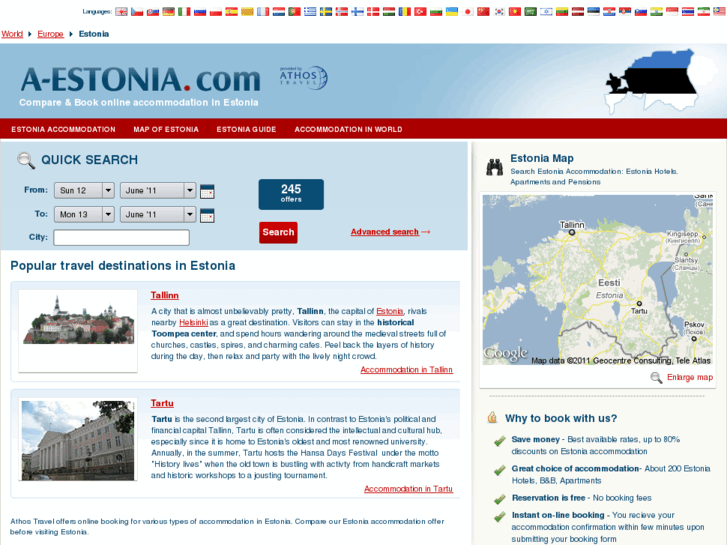Go to Europe breadcrumb link
The image size is (727, 545).
click(x=51, y=34)
